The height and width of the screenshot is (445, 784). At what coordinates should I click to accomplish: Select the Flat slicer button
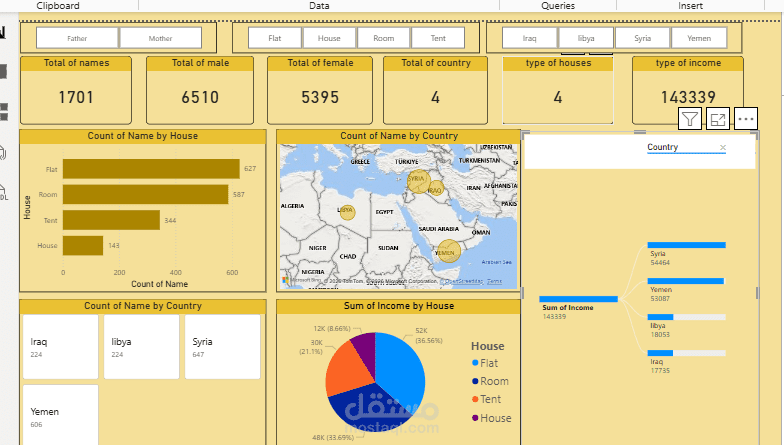click(x=274, y=38)
